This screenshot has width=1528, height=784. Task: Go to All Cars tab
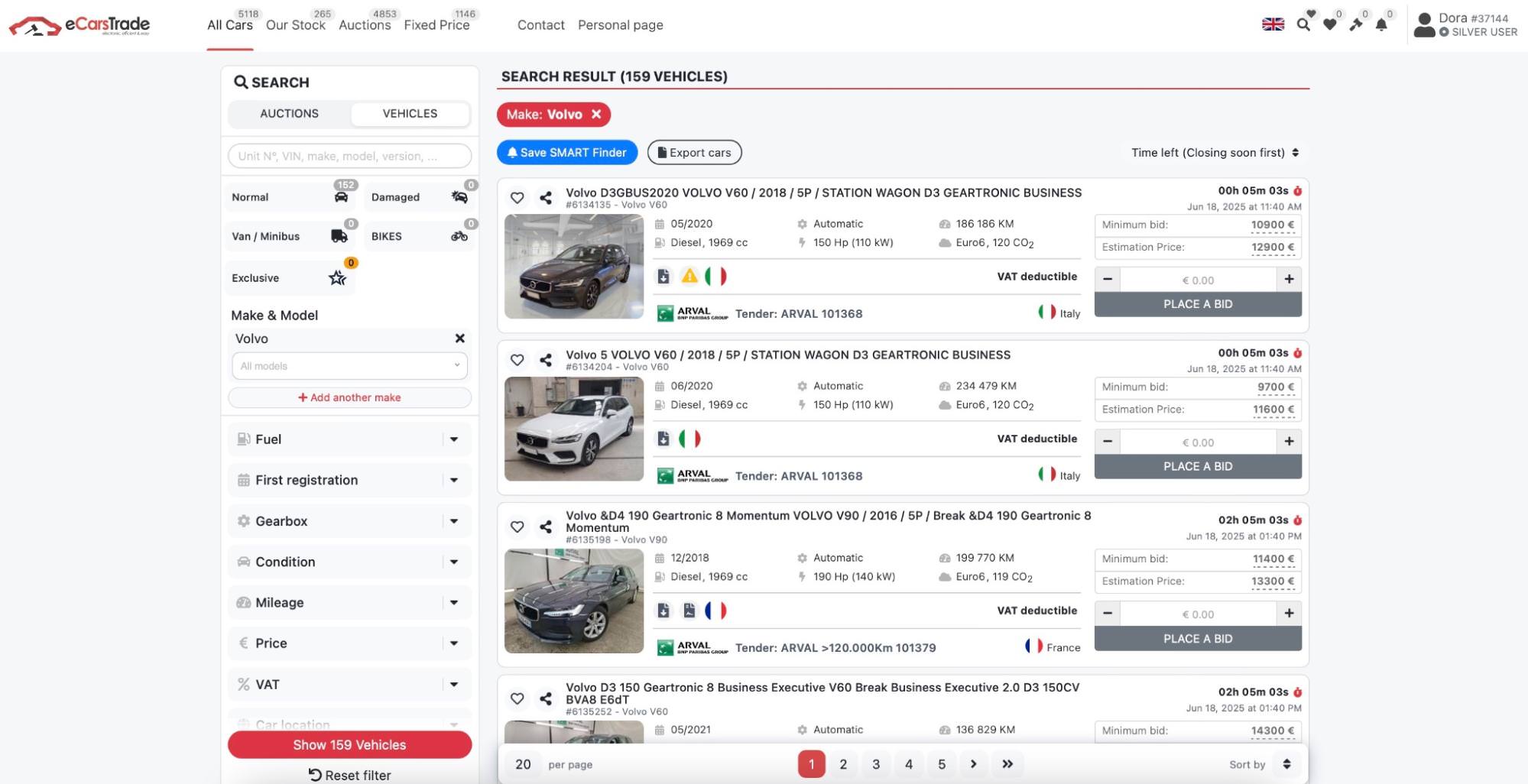pos(230,24)
